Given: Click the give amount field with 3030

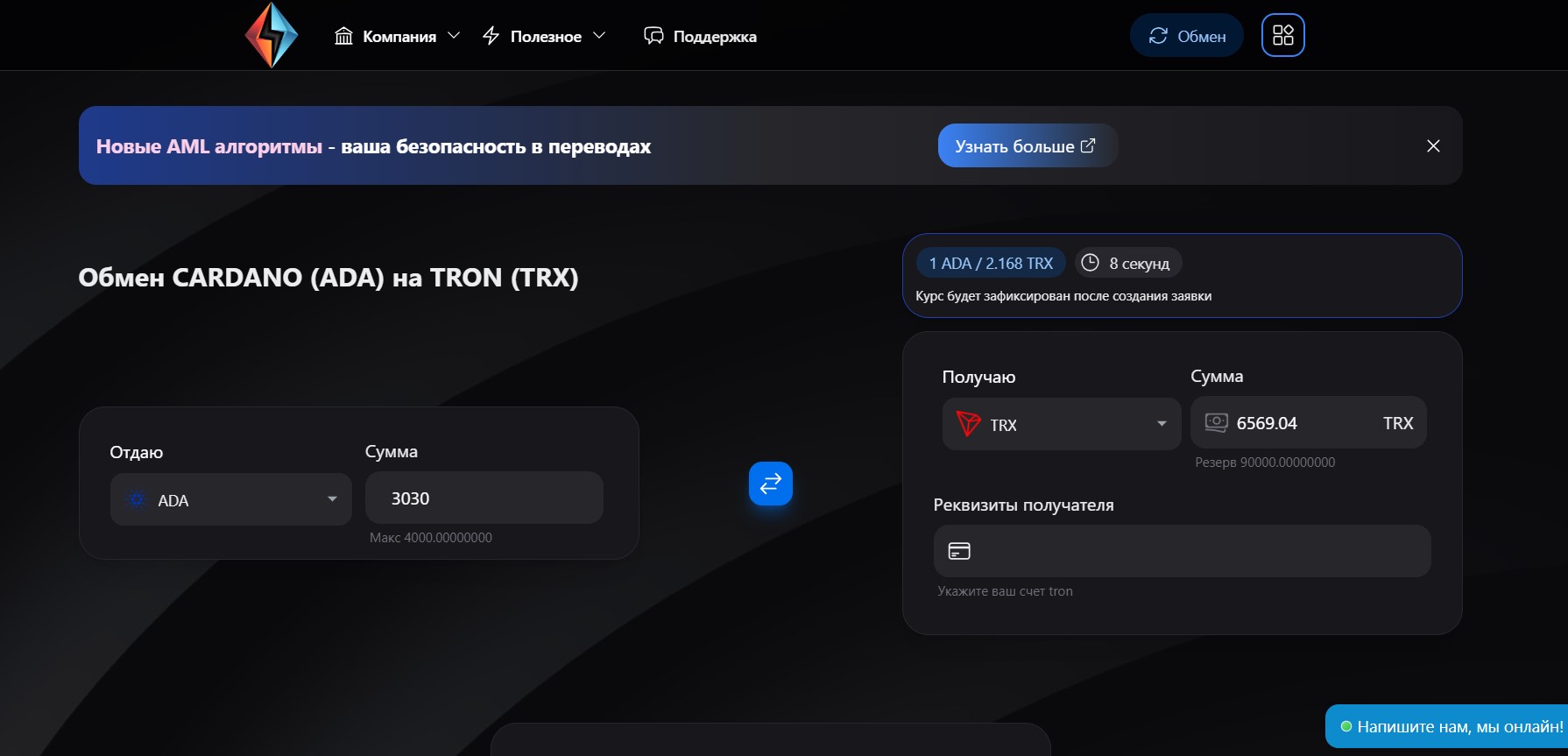Looking at the screenshot, I should tap(484, 498).
